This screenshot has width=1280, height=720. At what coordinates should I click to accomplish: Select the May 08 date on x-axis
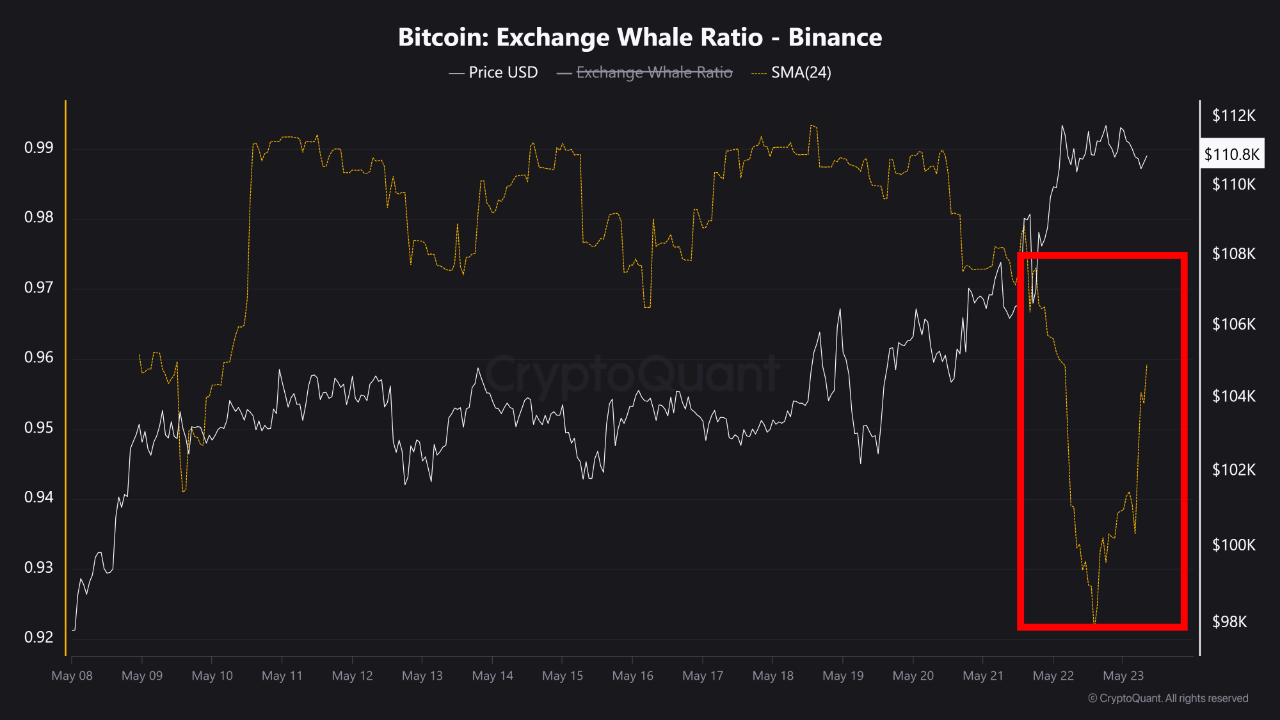pyautogui.click(x=72, y=676)
